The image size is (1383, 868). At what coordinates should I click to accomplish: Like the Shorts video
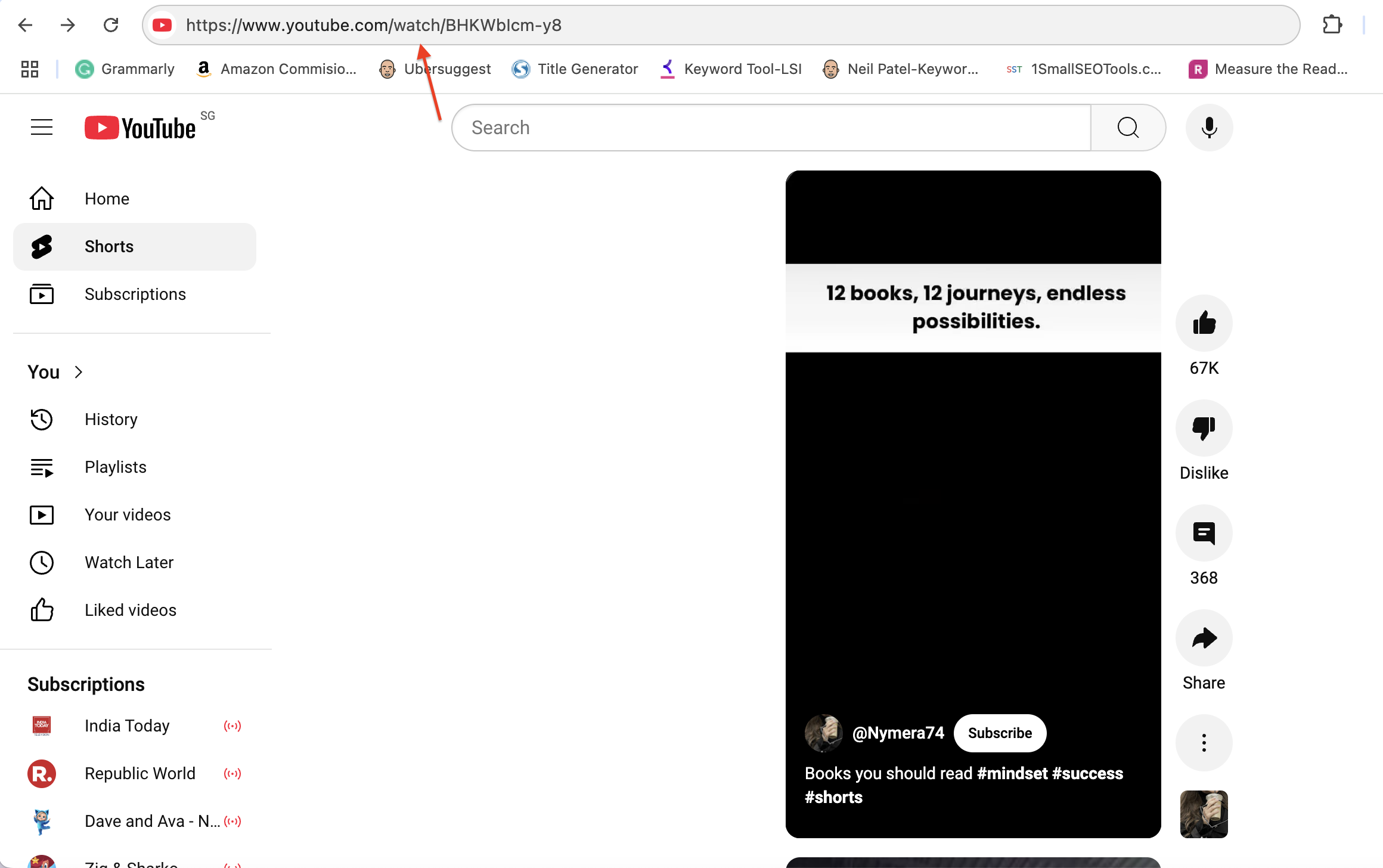[1204, 323]
